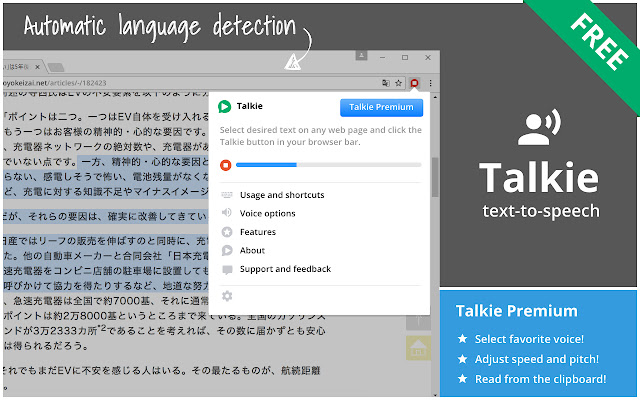The height and width of the screenshot is (400, 640).
Task: Click the new tab button
Action: (56, 67)
